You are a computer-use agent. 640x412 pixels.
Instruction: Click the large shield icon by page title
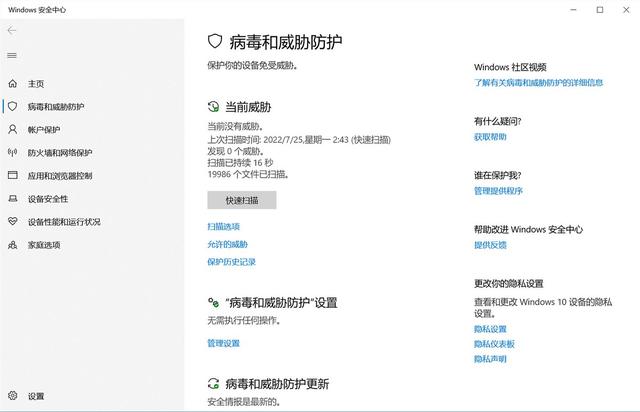coord(215,41)
